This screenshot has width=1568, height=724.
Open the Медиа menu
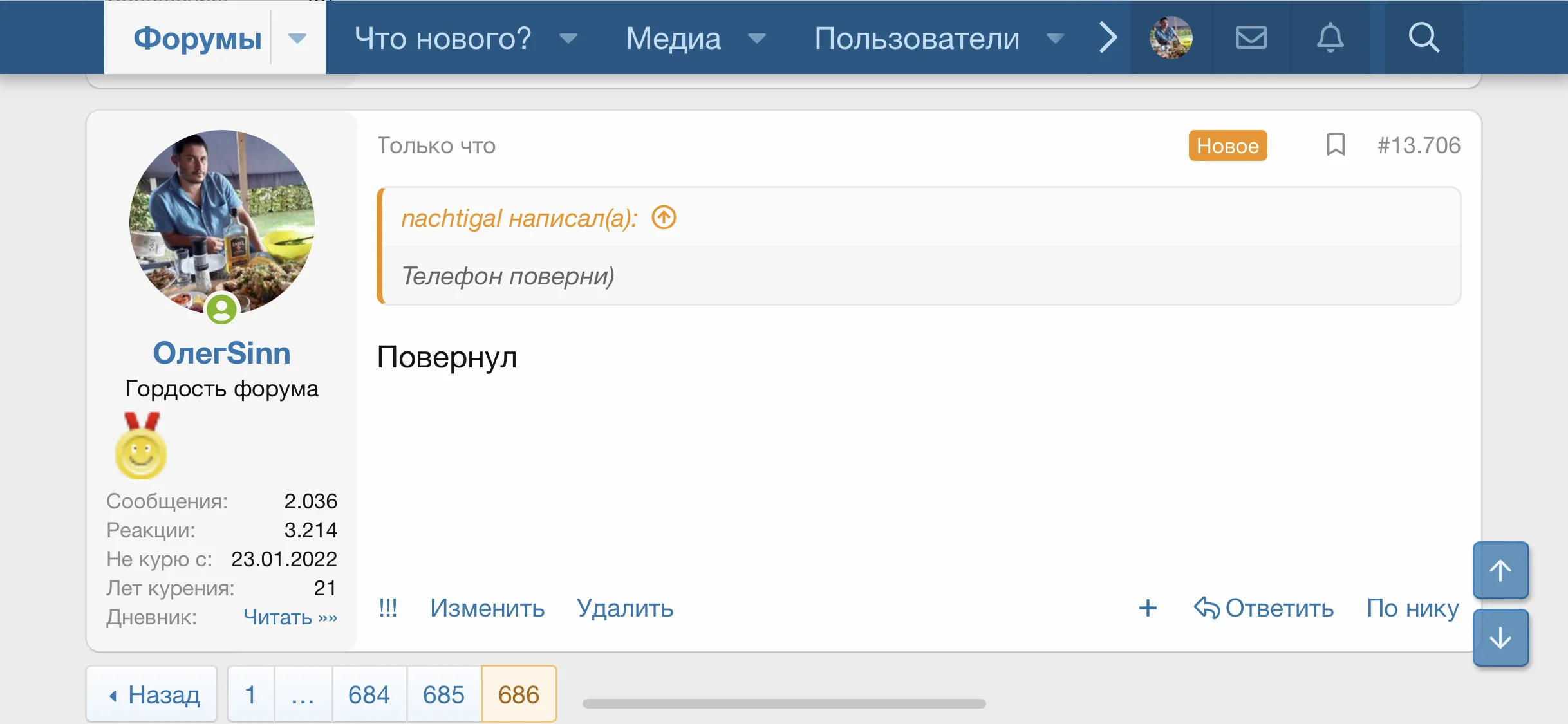673,39
